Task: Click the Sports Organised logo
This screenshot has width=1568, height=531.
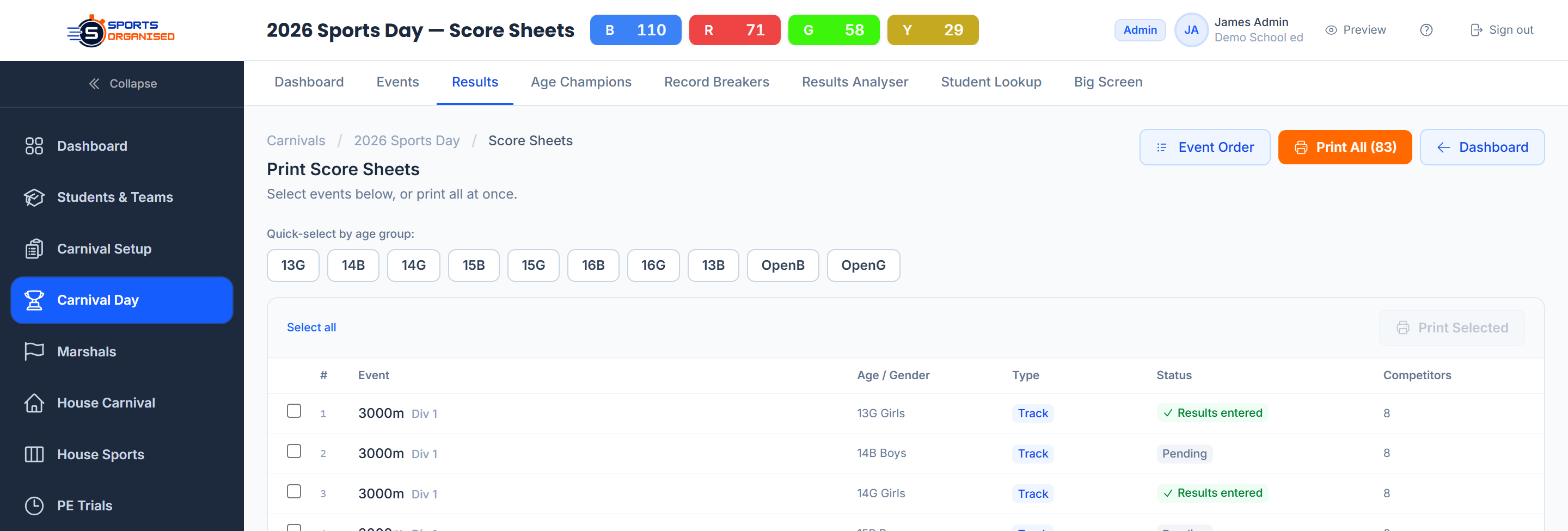Action: coord(121,30)
